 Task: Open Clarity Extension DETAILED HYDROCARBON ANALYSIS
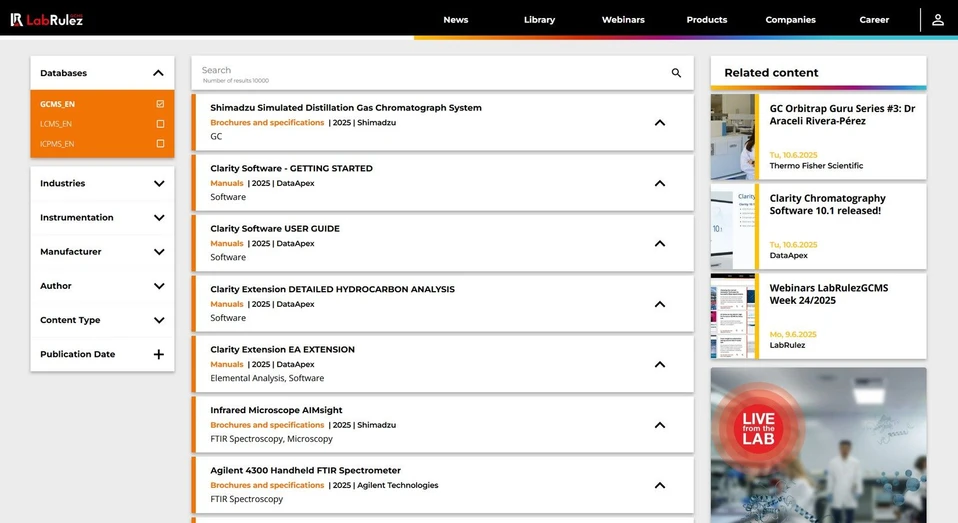(x=332, y=289)
